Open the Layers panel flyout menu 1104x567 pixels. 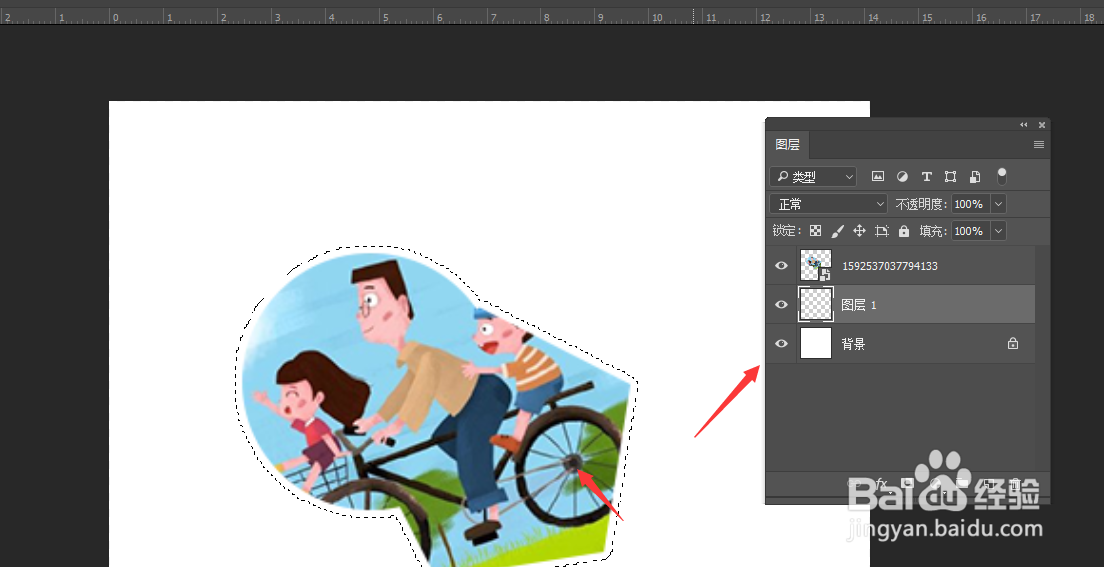pyautogui.click(x=1039, y=145)
